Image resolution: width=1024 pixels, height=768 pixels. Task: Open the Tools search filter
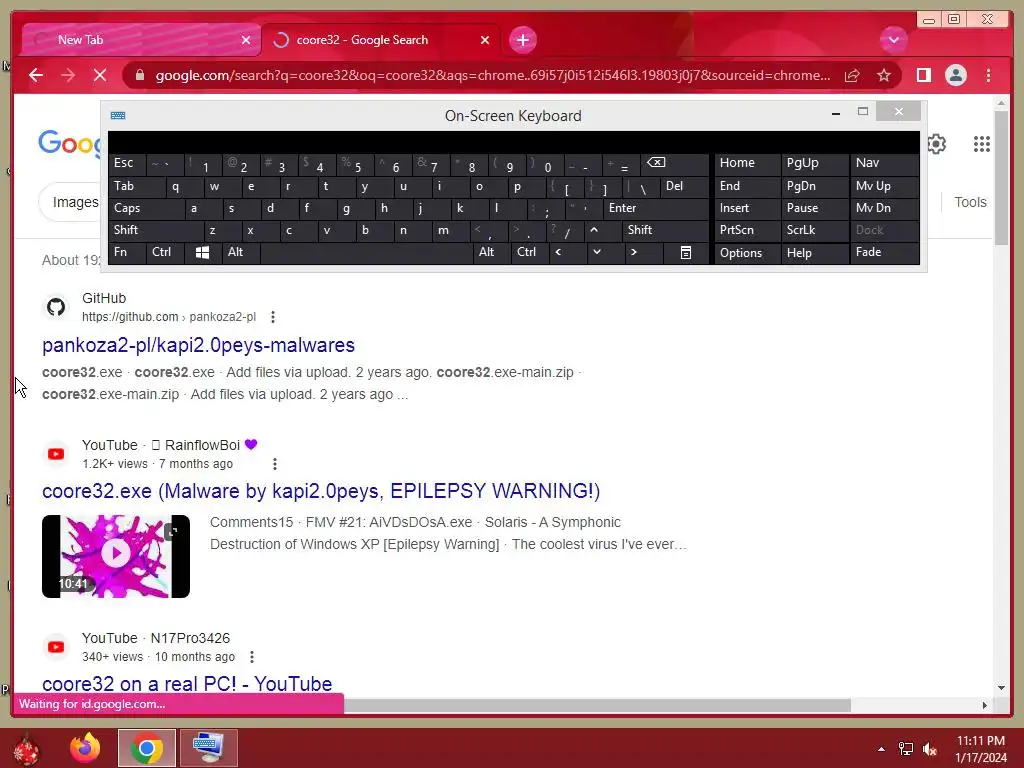point(970,202)
